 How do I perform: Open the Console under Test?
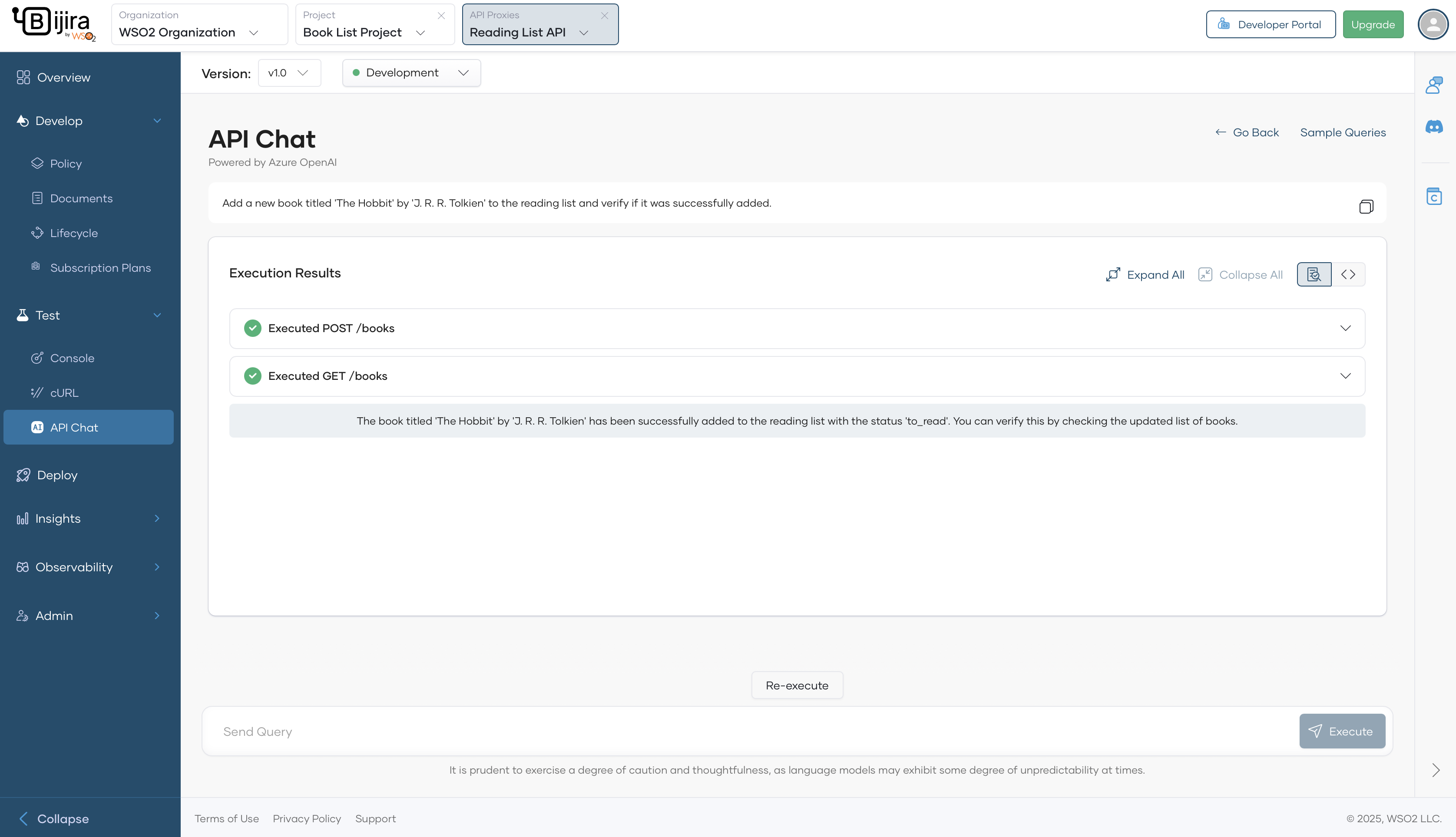71,358
